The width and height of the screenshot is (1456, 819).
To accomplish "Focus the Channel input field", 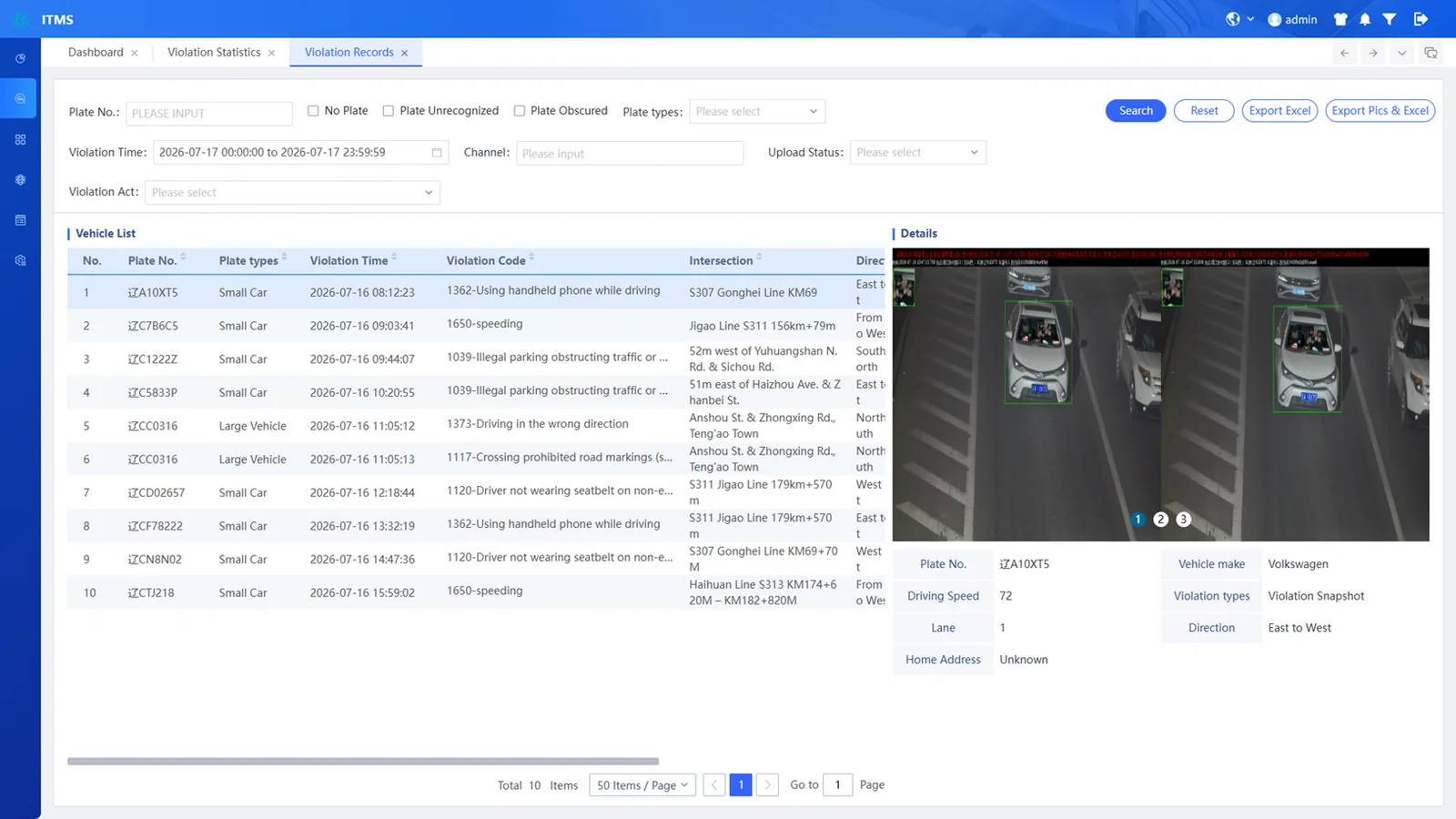I will (630, 153).
